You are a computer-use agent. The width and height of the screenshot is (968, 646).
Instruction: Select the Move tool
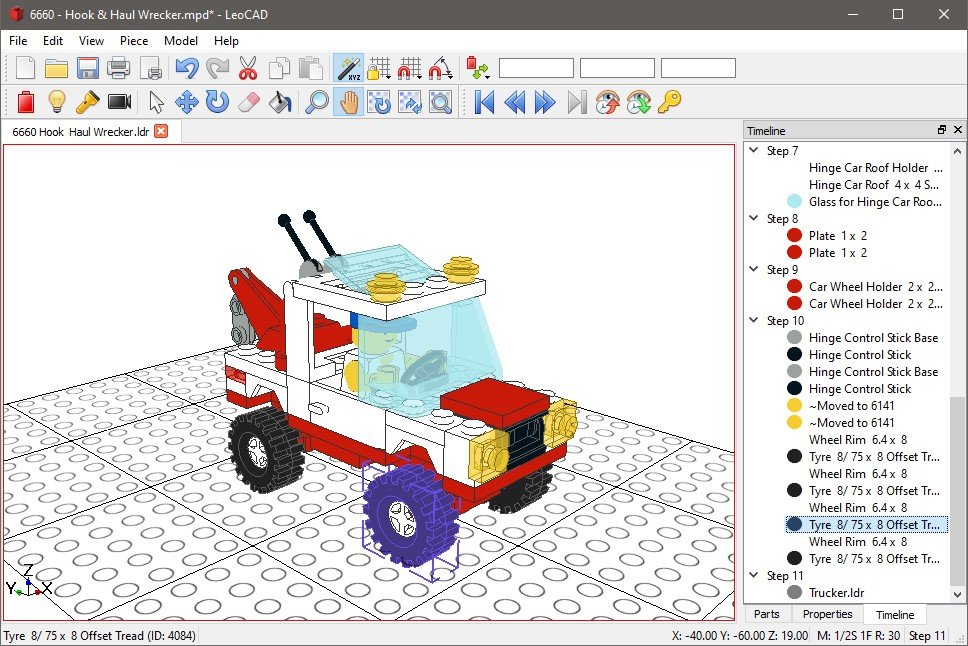click(x=187, y=101)
